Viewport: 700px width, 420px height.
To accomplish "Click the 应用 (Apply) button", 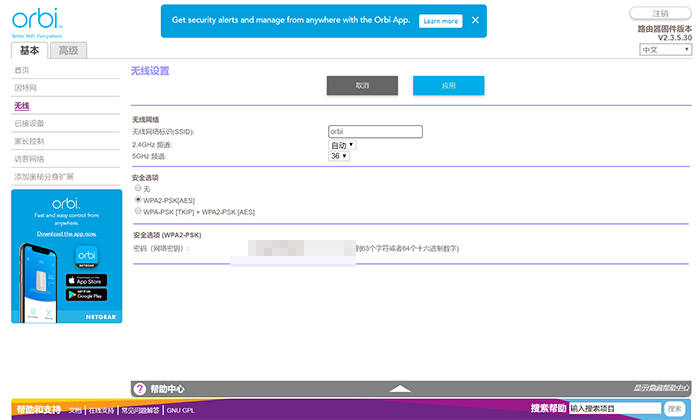I will tap(448, 86).
